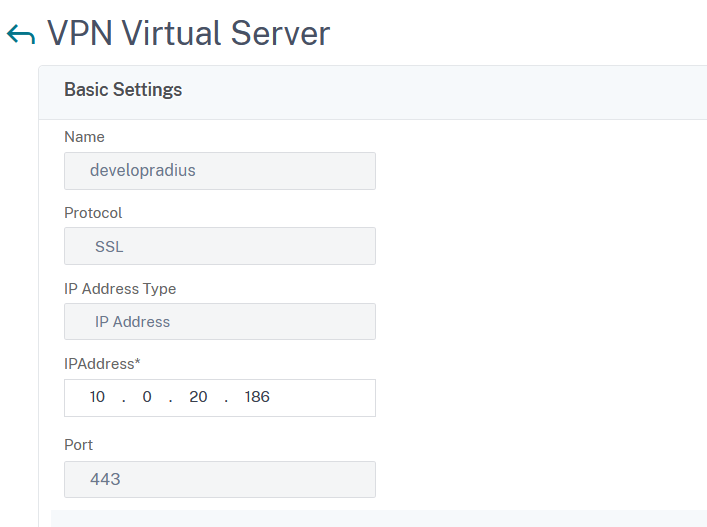Click the IPAddress* required field label
Image resolution: width=707 pixels, height=527 pixels.
point(101,365)
